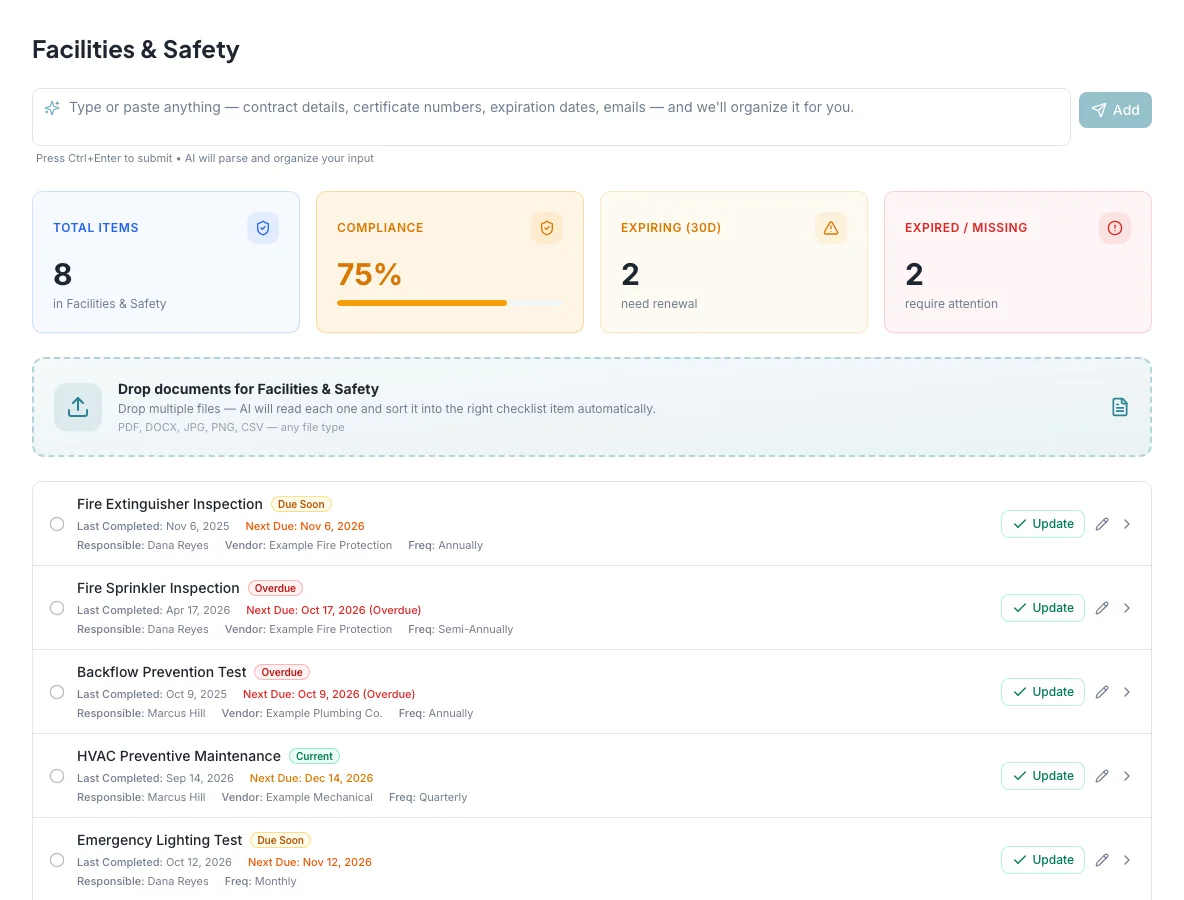The width and height of the screenshot is (1184, 900).
Task: Click 'Next Due: Oct 17, 2026 (Overdue)' text
Action: coord(334,610)
